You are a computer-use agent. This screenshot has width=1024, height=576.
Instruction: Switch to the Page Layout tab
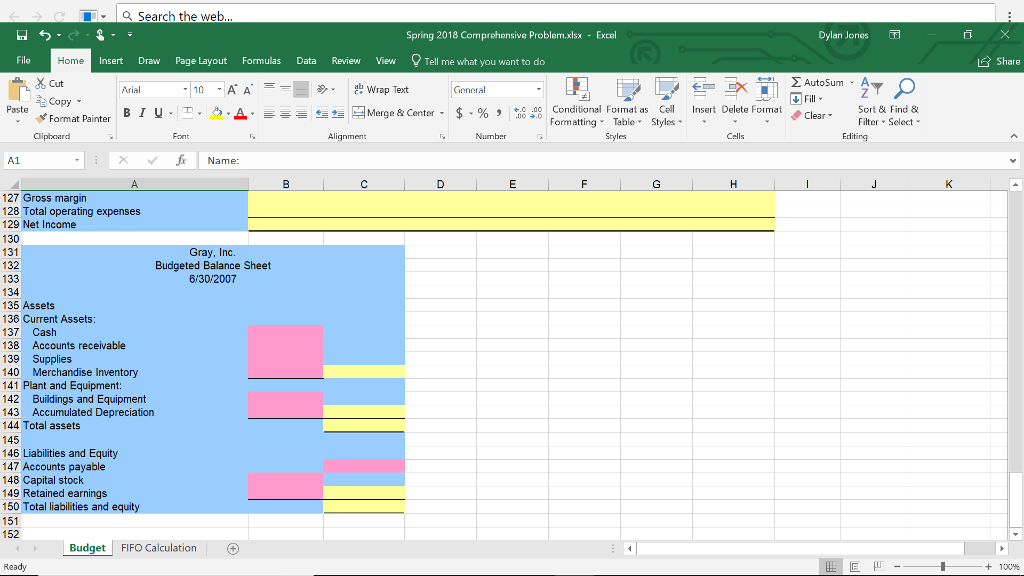(x=201, y=61)
